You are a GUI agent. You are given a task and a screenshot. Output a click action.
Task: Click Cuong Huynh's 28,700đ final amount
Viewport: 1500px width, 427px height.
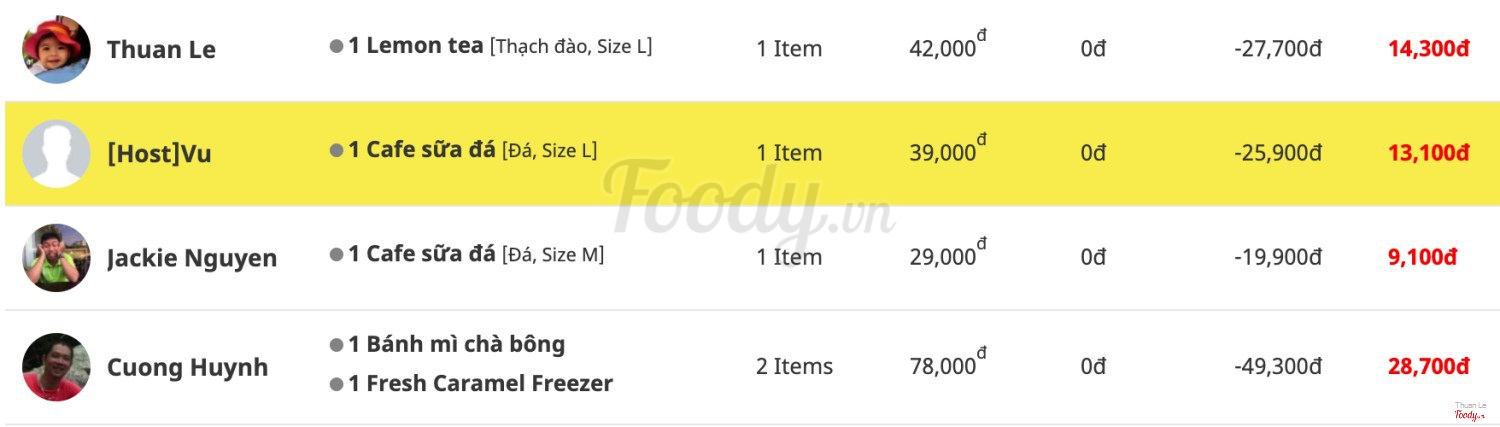pos(1428,367)
